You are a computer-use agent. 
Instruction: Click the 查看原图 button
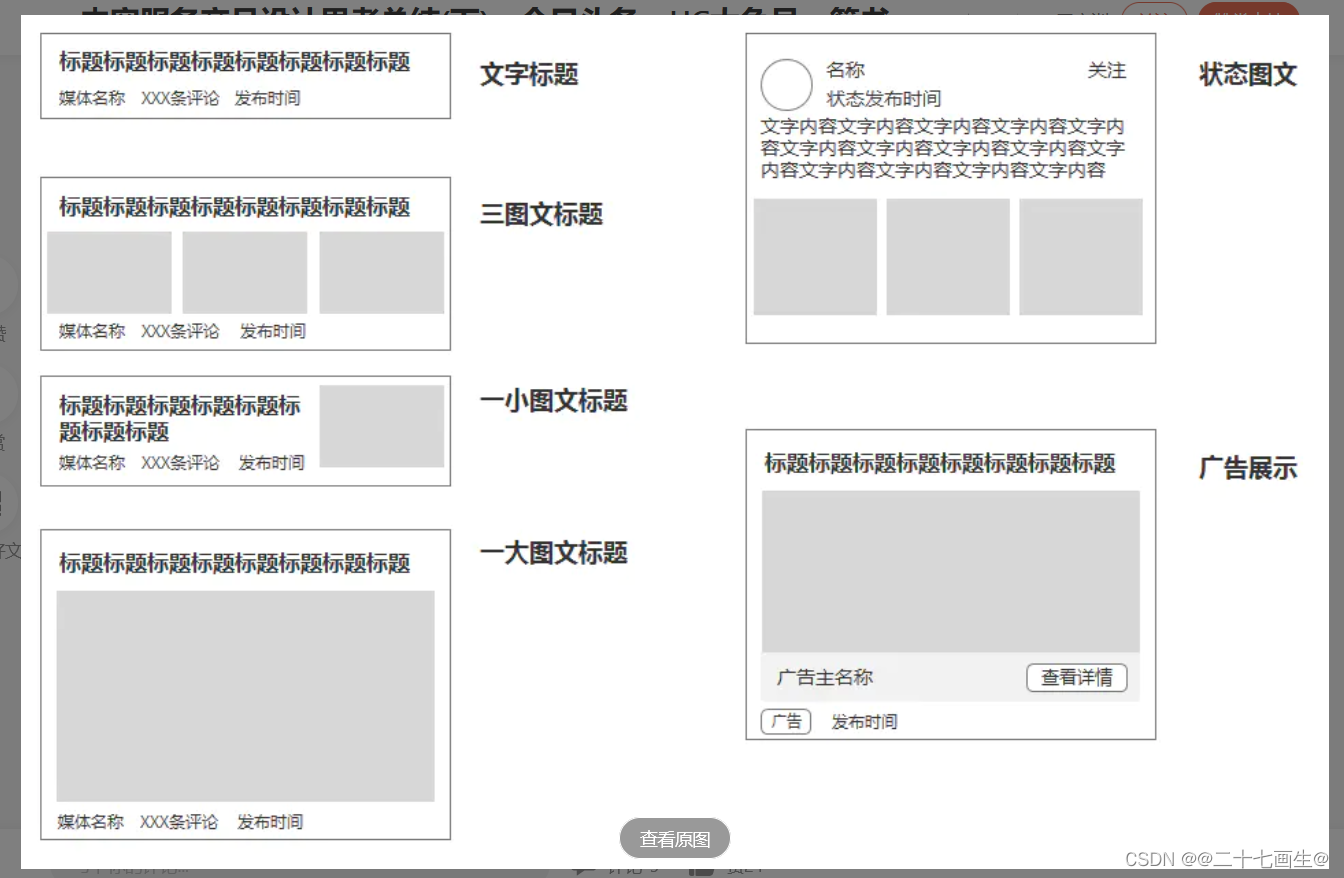click(675, 839)
